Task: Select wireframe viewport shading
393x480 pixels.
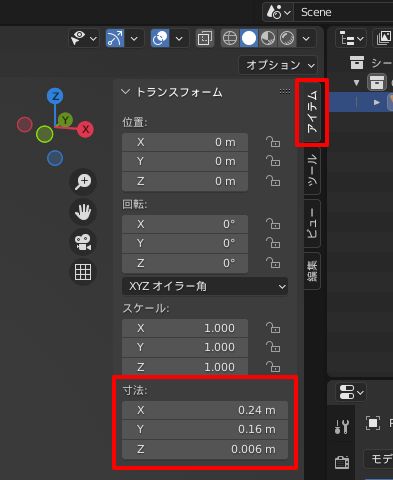Action: point(230,38)
